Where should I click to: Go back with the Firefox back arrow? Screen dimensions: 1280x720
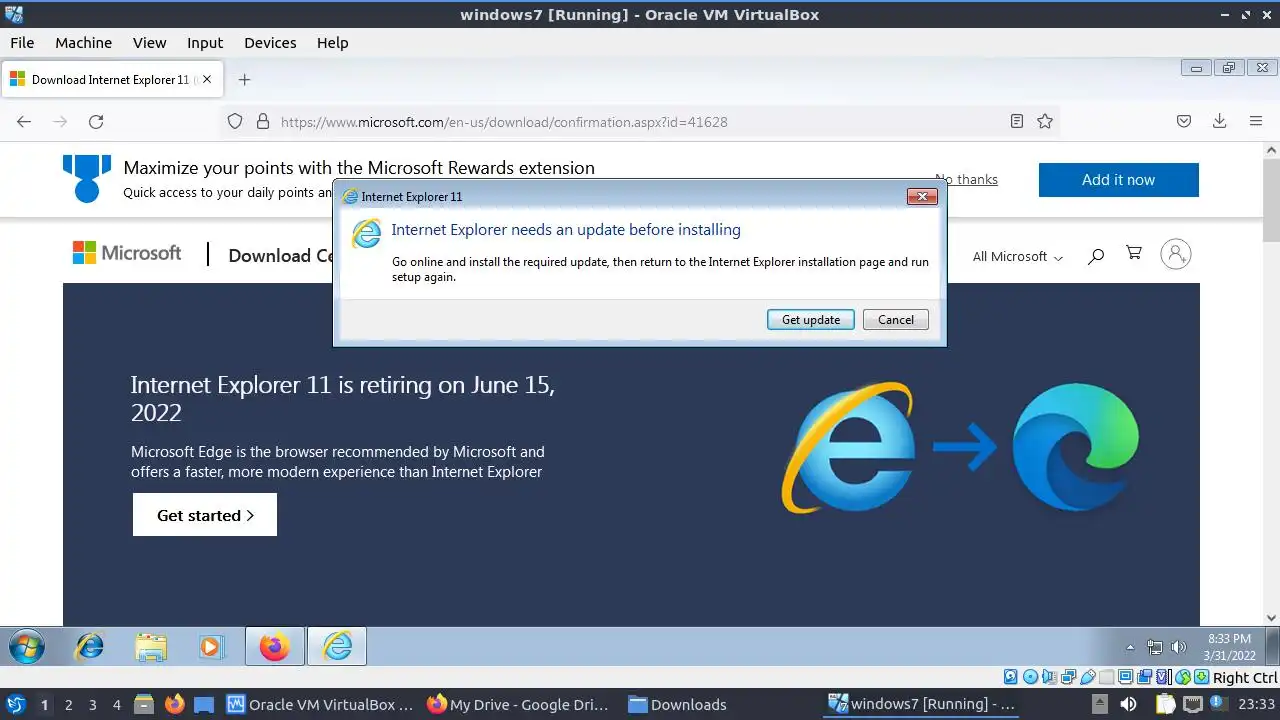click(24, 122)
